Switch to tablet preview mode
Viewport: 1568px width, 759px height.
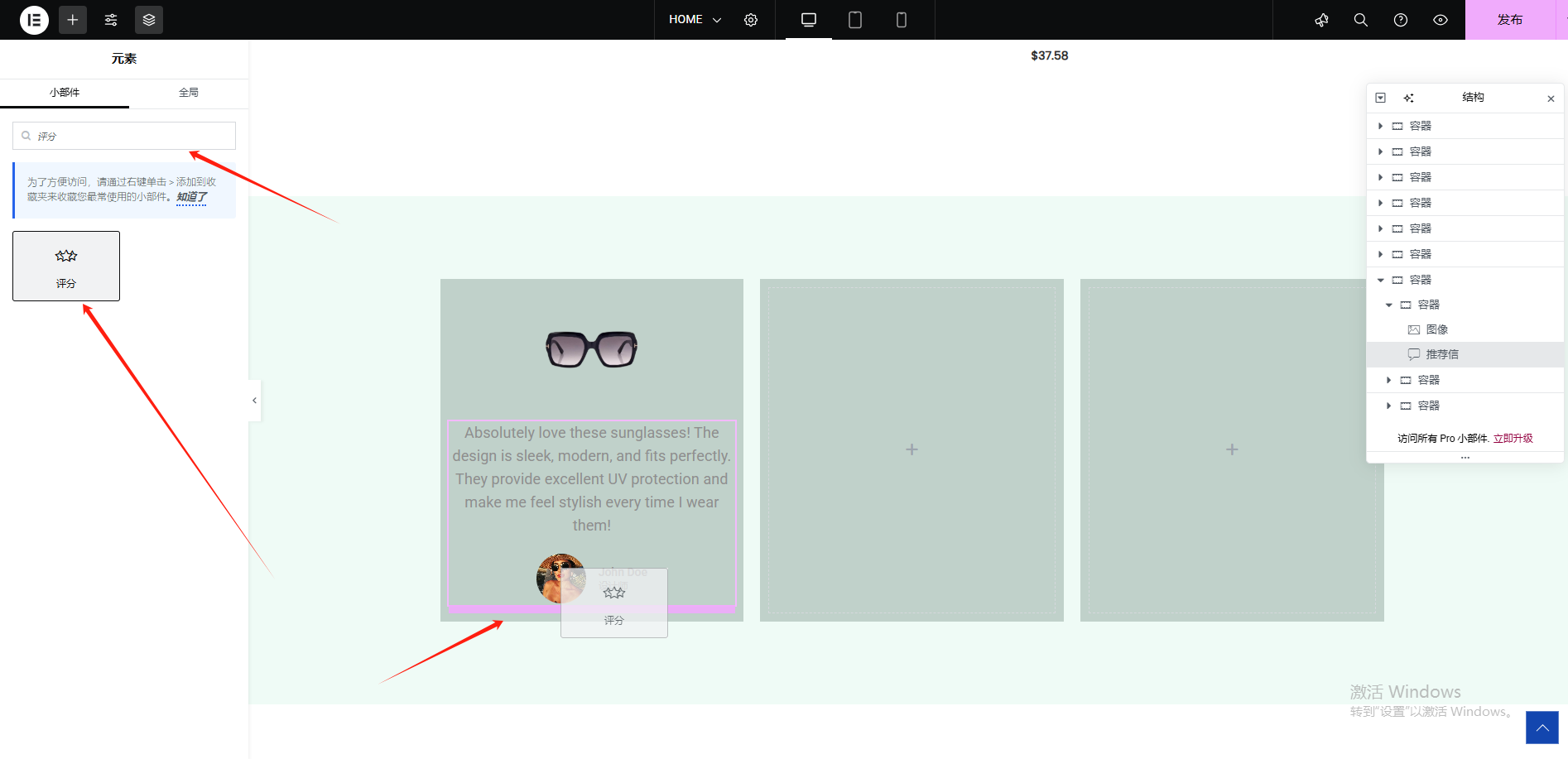pyautogui.click(x=855, y=20)
